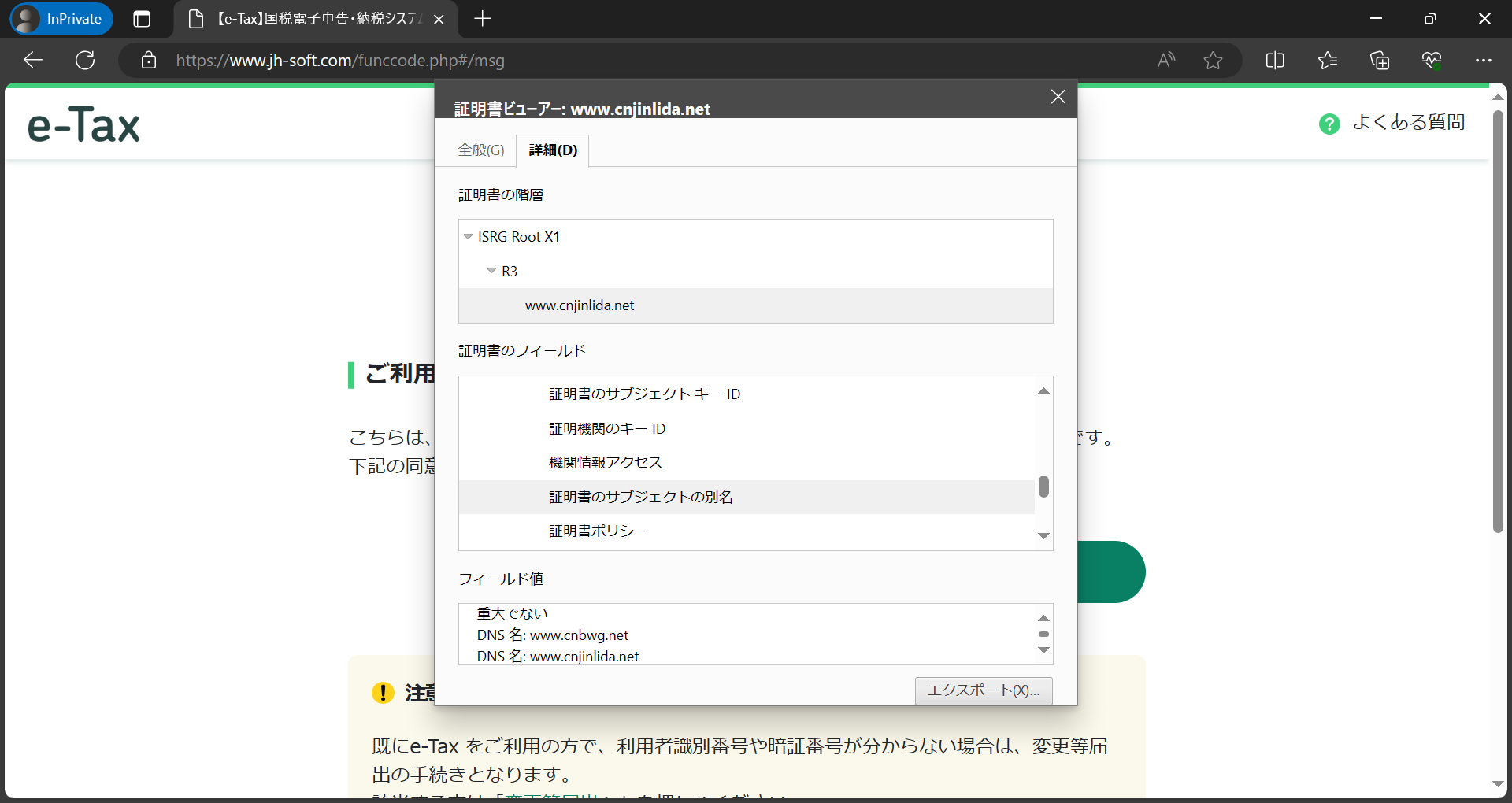This screenshot has height=803, width=1512.
Task: Go back to the previous page
Action: click(33, 60)
